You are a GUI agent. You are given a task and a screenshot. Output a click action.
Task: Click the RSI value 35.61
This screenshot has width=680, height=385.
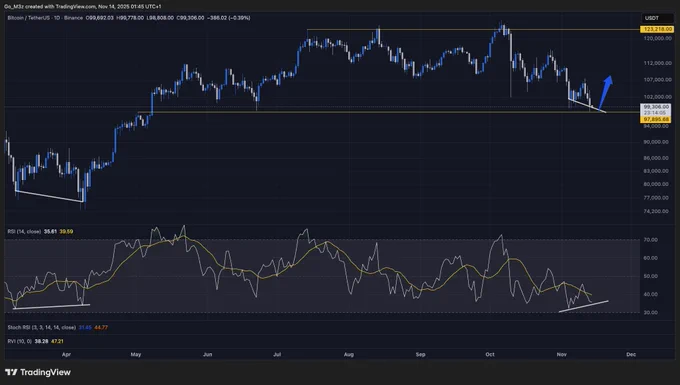point(50,232)
